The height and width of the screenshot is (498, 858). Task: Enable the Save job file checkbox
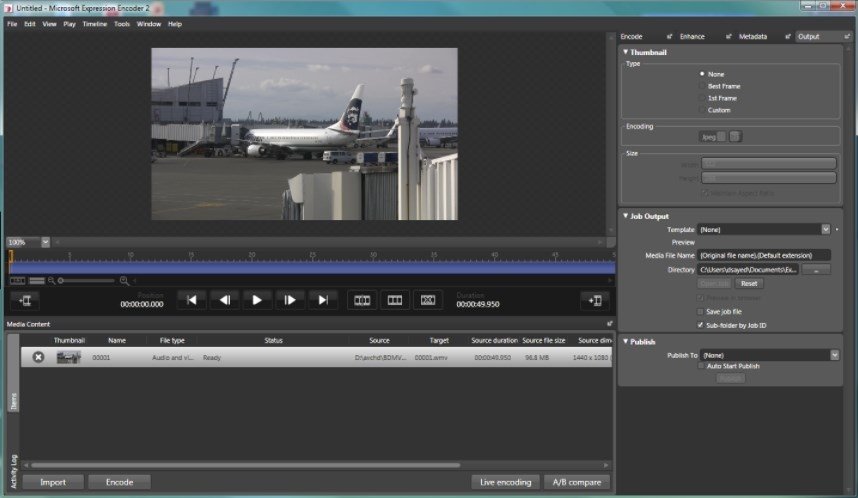pyautogui.click(x=700, y=311)
